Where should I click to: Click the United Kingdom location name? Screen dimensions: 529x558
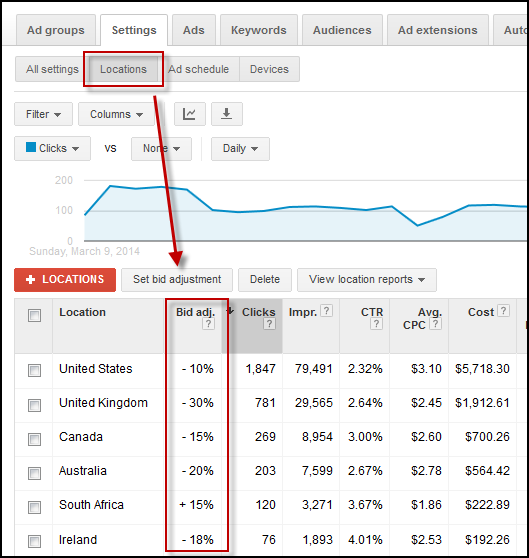[104, 403]
